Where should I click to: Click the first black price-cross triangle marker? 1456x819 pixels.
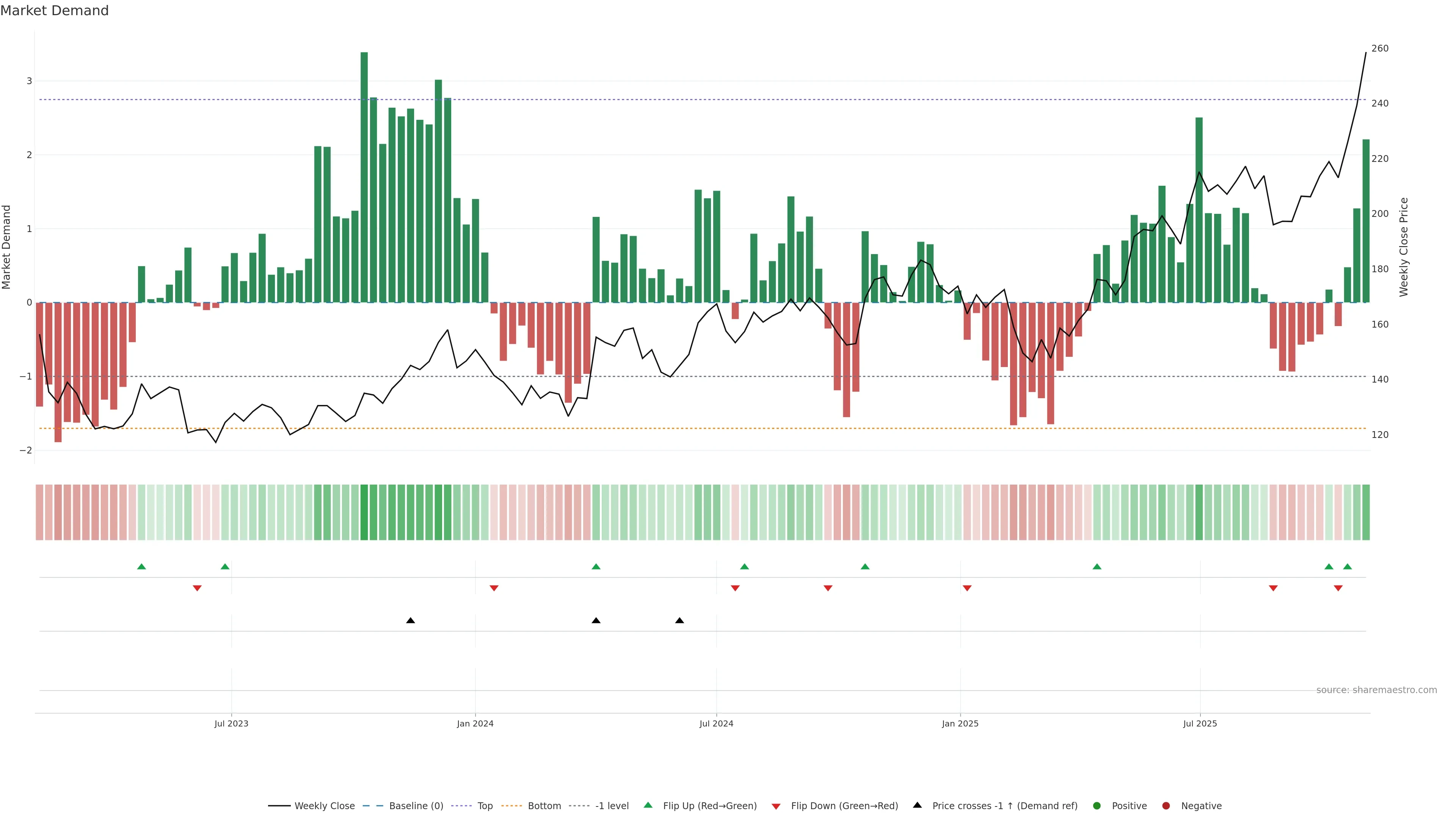[x=411, y=621]
